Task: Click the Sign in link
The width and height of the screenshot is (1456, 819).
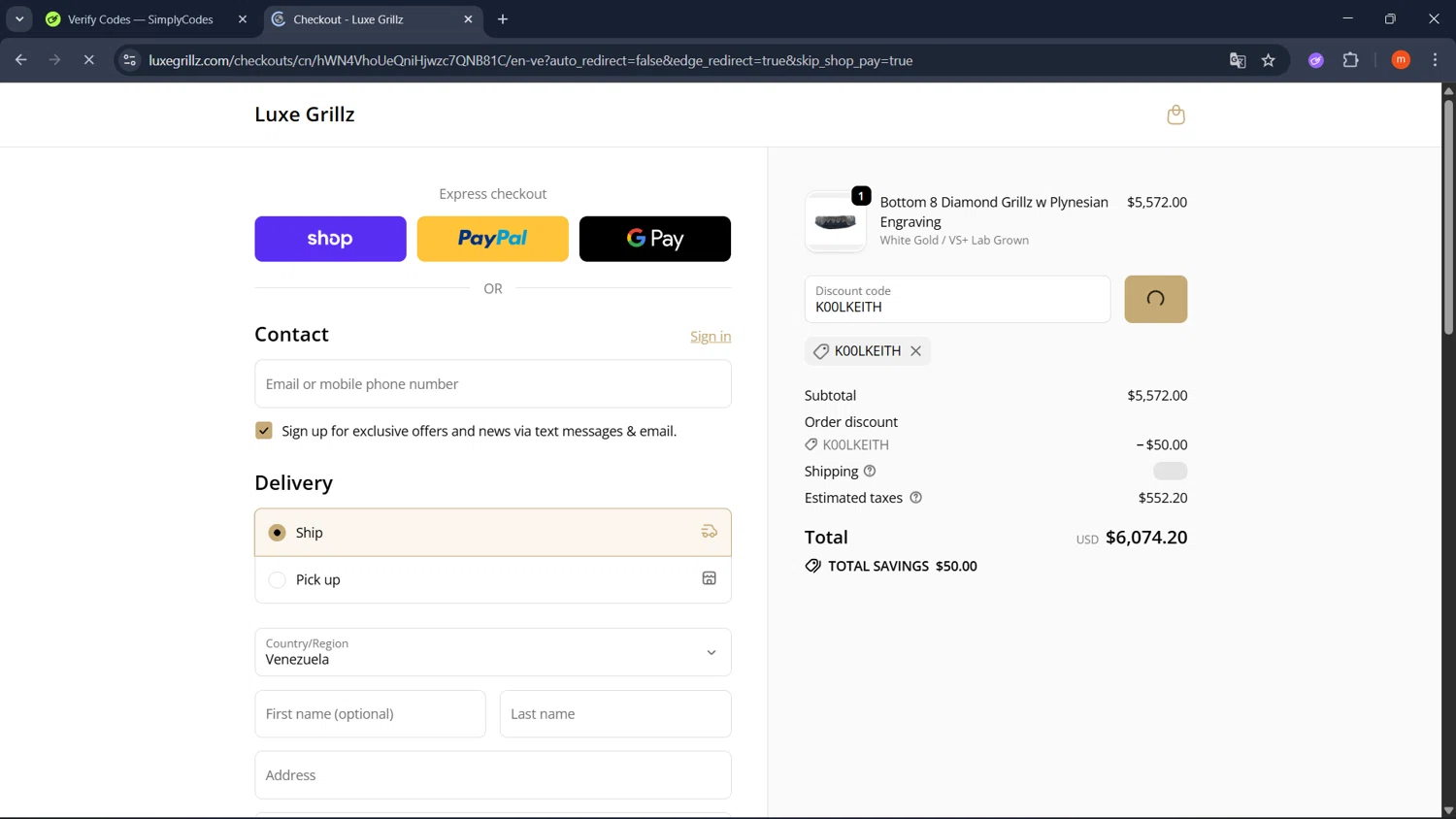Action: point(711,337)
